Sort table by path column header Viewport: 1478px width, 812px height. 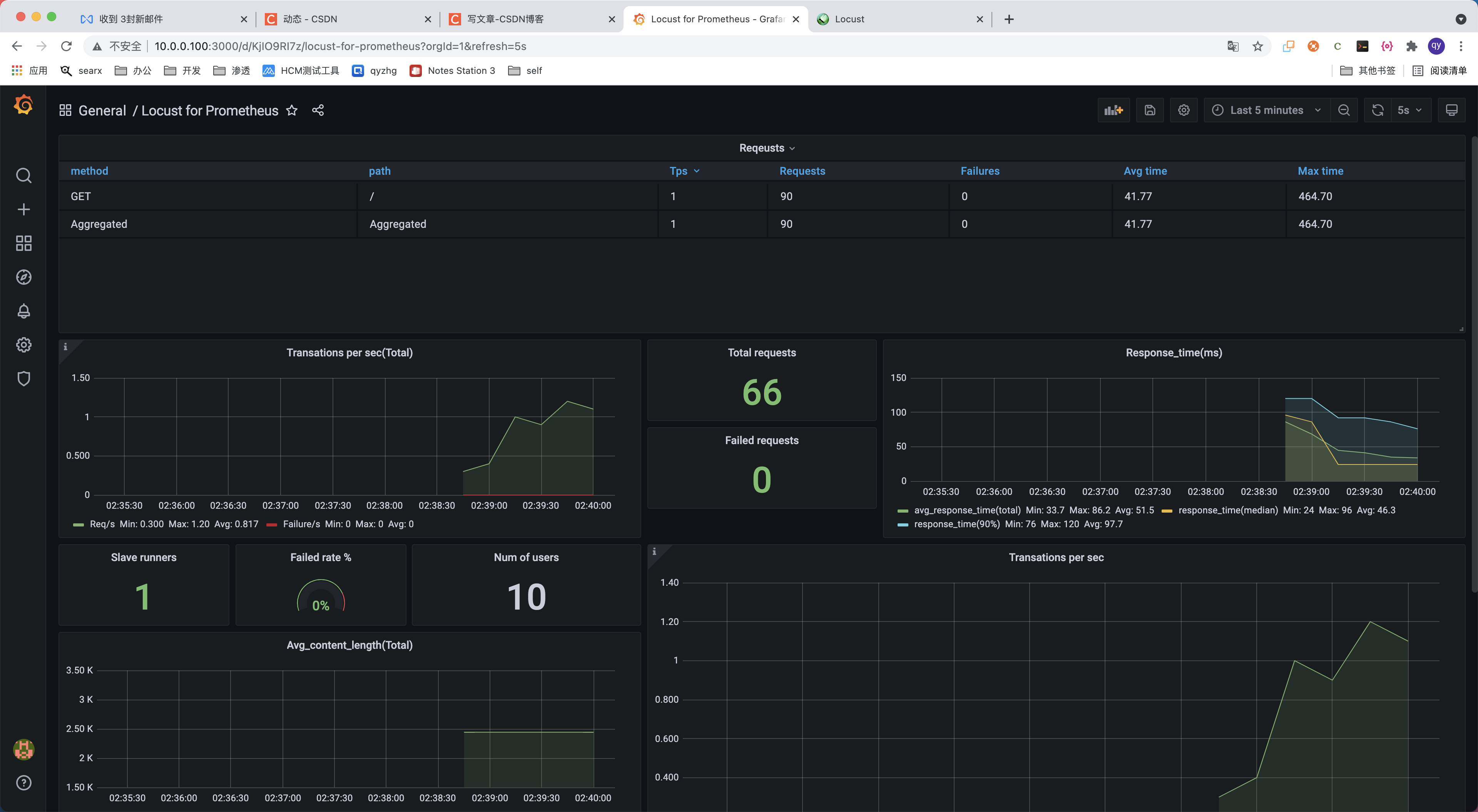pyautogui.click(x=379, y=171)
